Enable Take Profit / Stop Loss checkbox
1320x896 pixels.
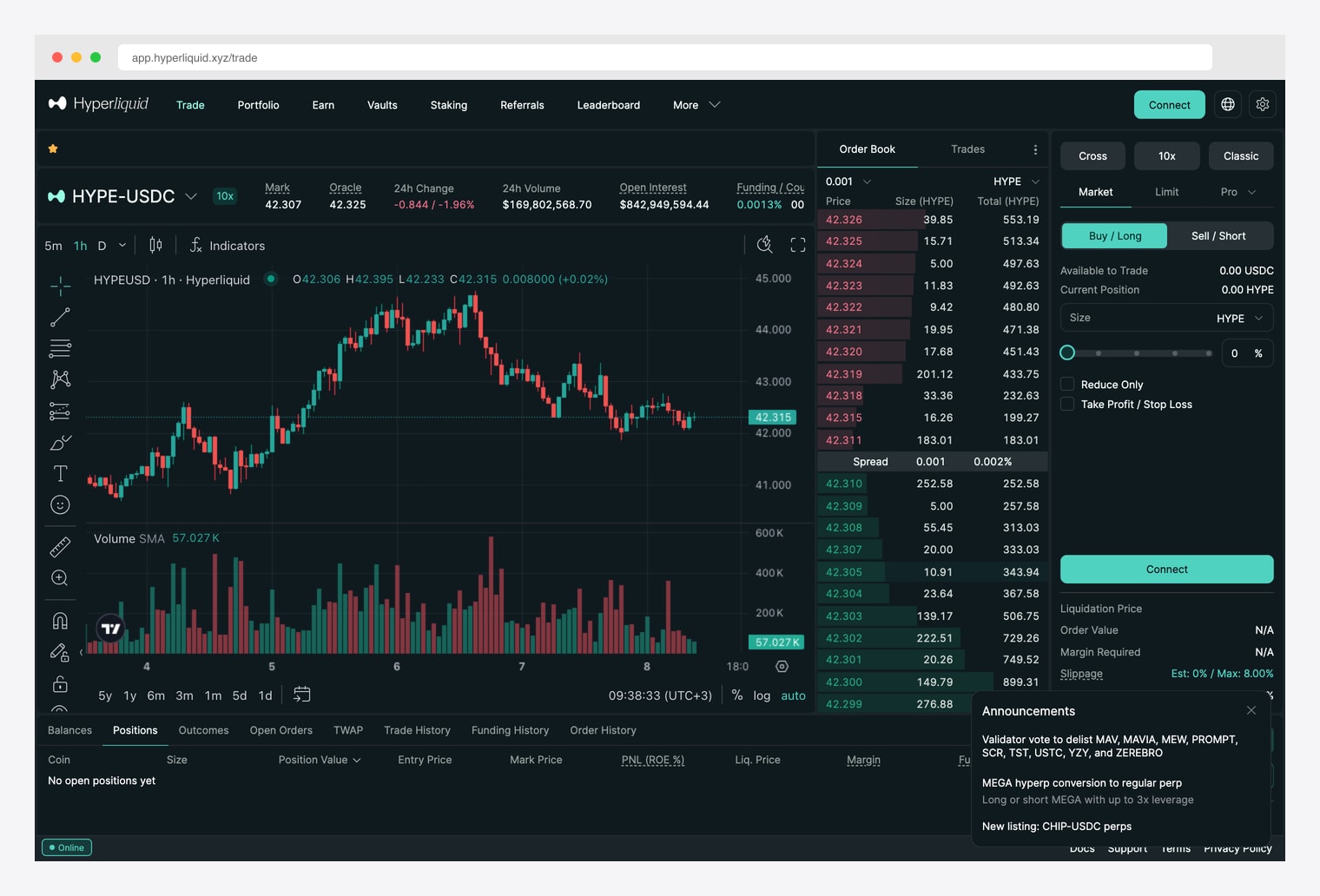coord(1067,404)
